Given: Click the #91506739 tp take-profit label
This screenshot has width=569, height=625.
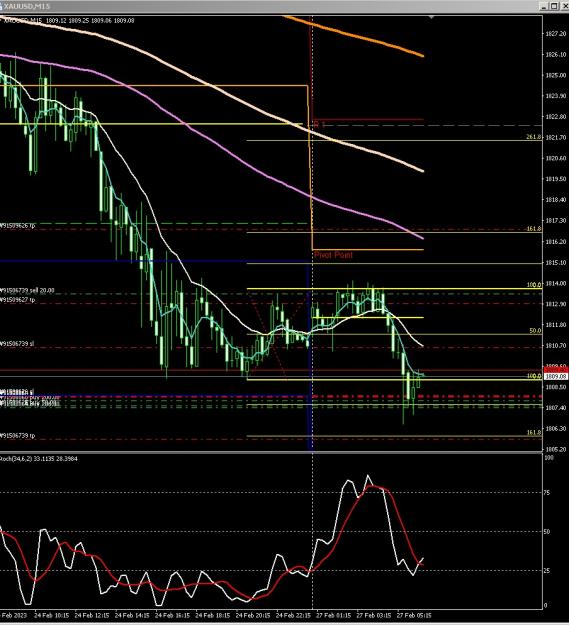Looking at the screenshot, I should pyautogui.click(x=18, y=436).
